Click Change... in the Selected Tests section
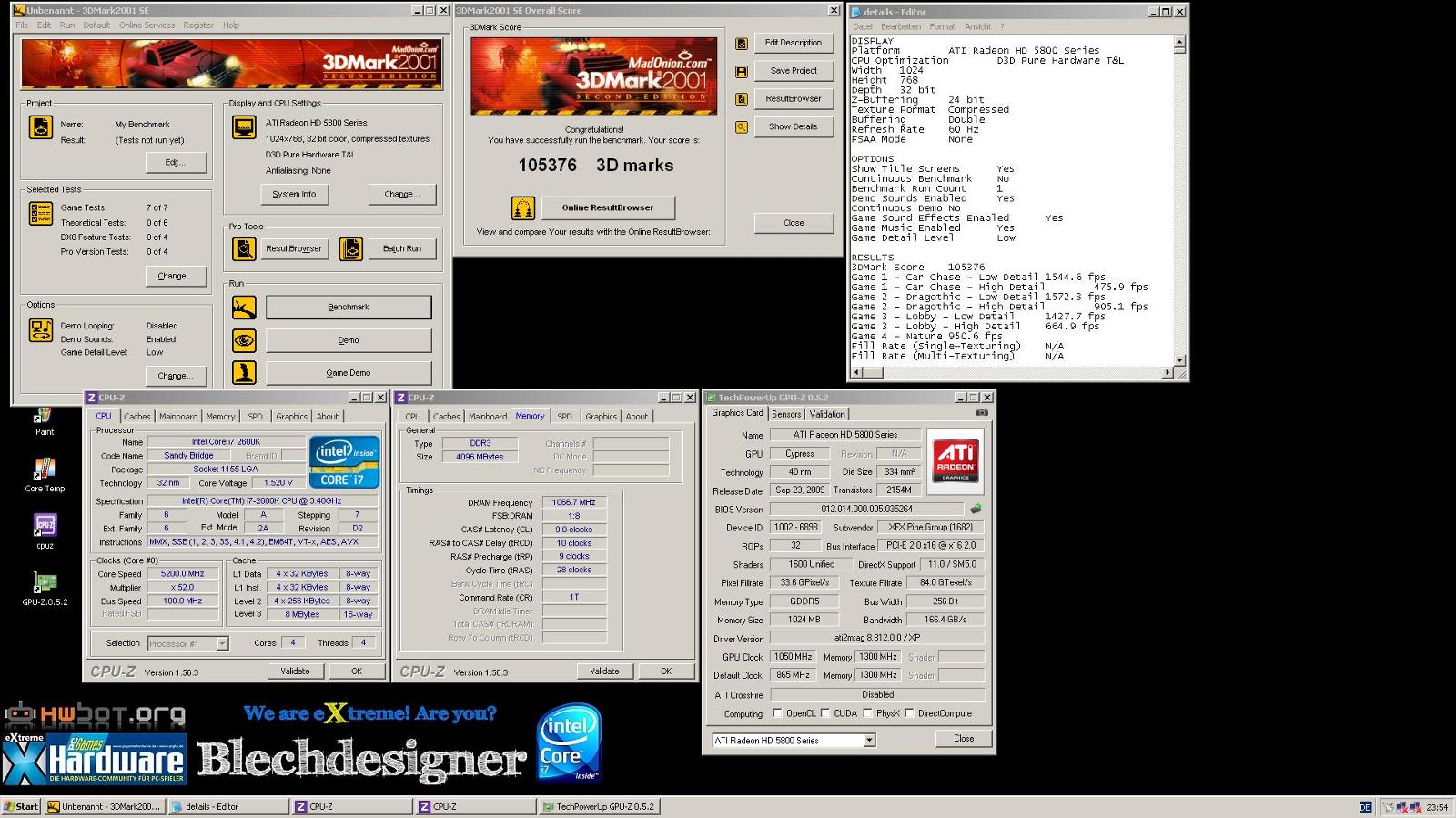The width and height of the screenshot is (1456, 818). click(176, 276)
